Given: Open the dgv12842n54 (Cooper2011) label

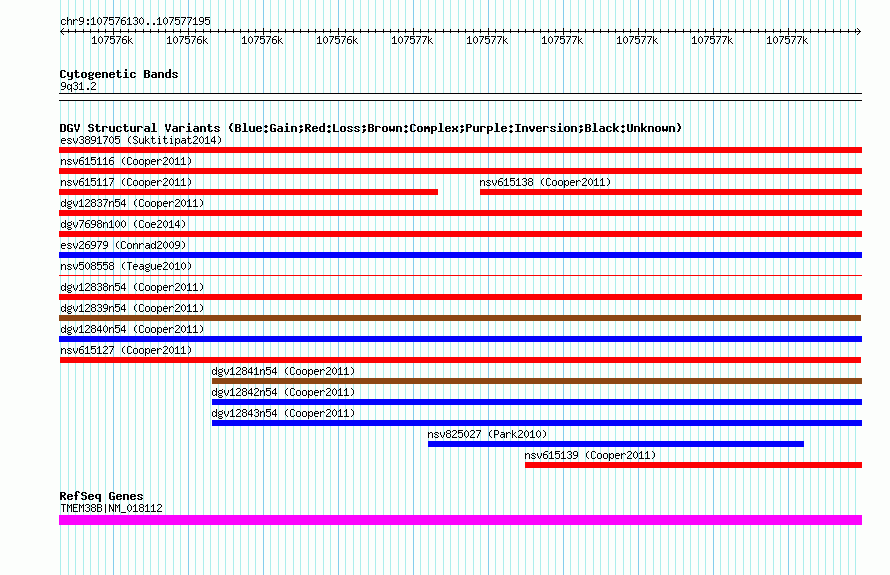Looking at the screenshot, I should point(283,392).
